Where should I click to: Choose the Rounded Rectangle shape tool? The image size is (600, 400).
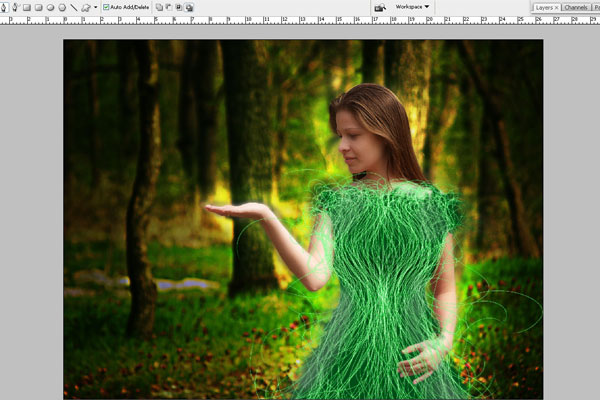38,7
